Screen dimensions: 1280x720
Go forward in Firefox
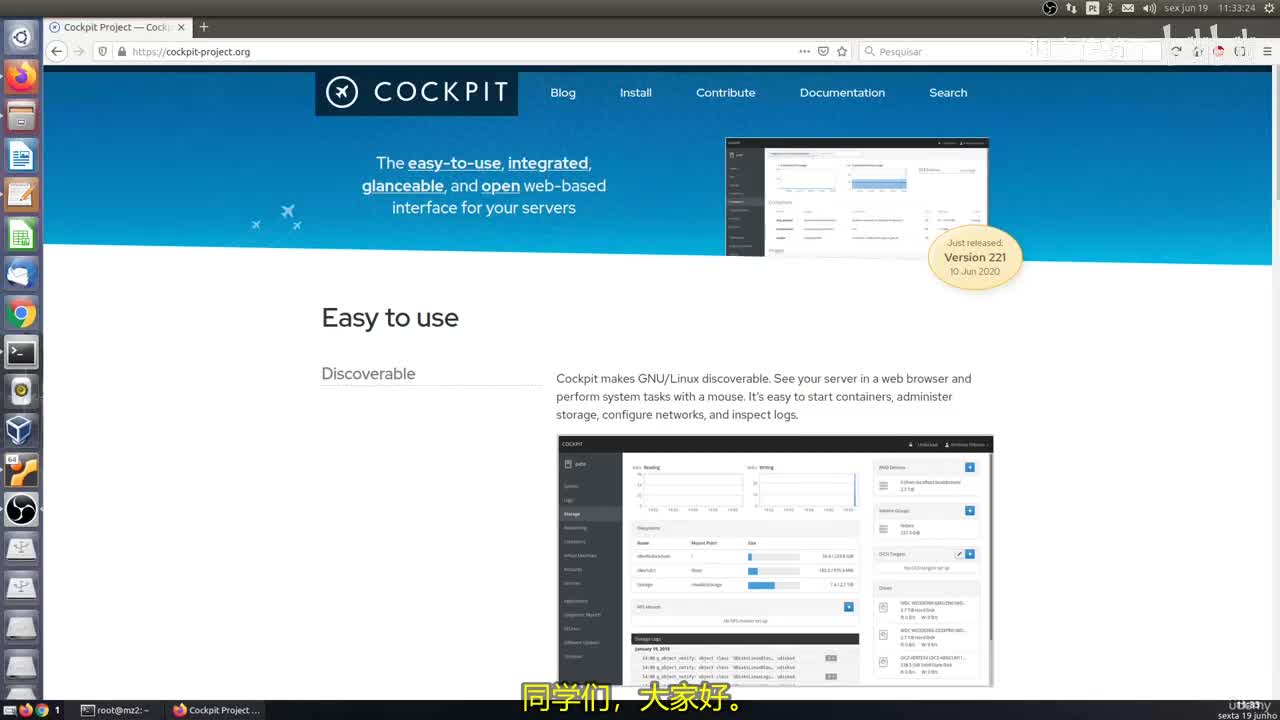tap(79, 51)
